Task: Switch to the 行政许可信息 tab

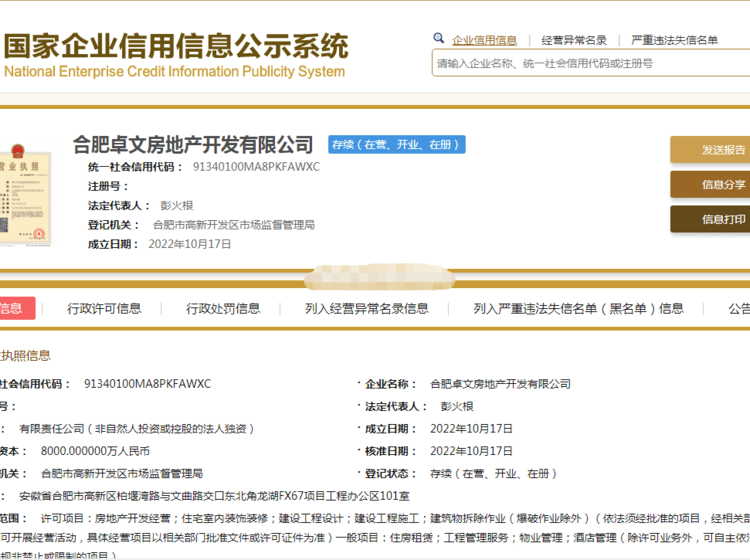Action: 104,308
